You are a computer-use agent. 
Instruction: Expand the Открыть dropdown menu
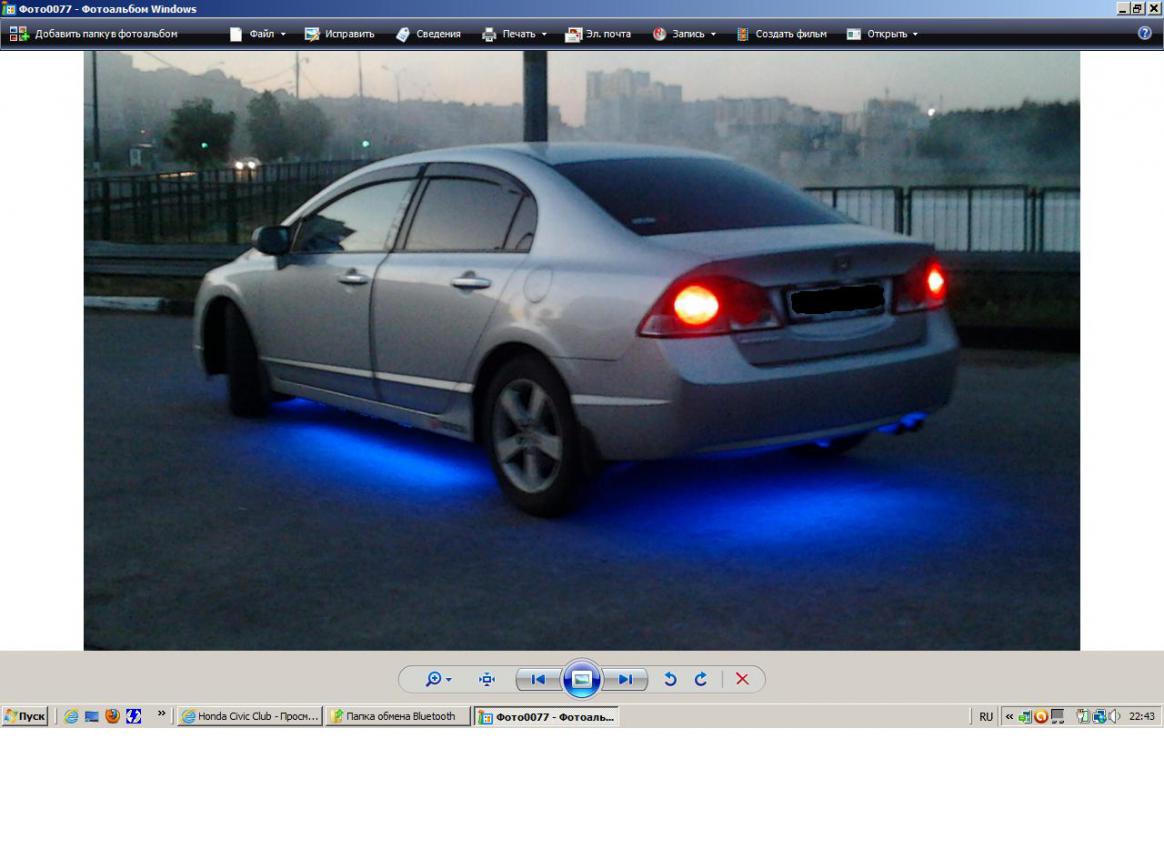(x=882, y=34)
